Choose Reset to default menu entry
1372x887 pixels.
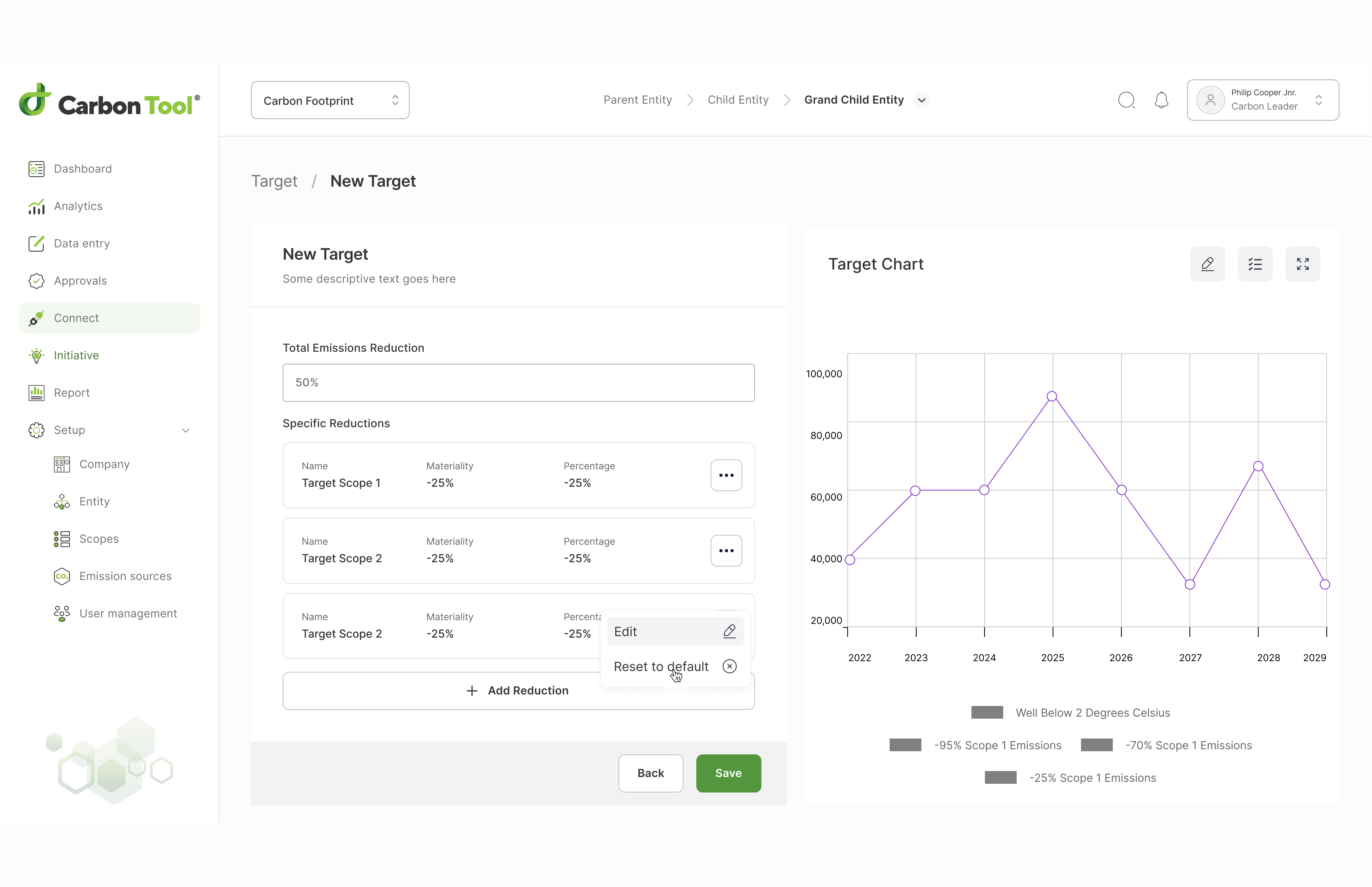point(675,666)
